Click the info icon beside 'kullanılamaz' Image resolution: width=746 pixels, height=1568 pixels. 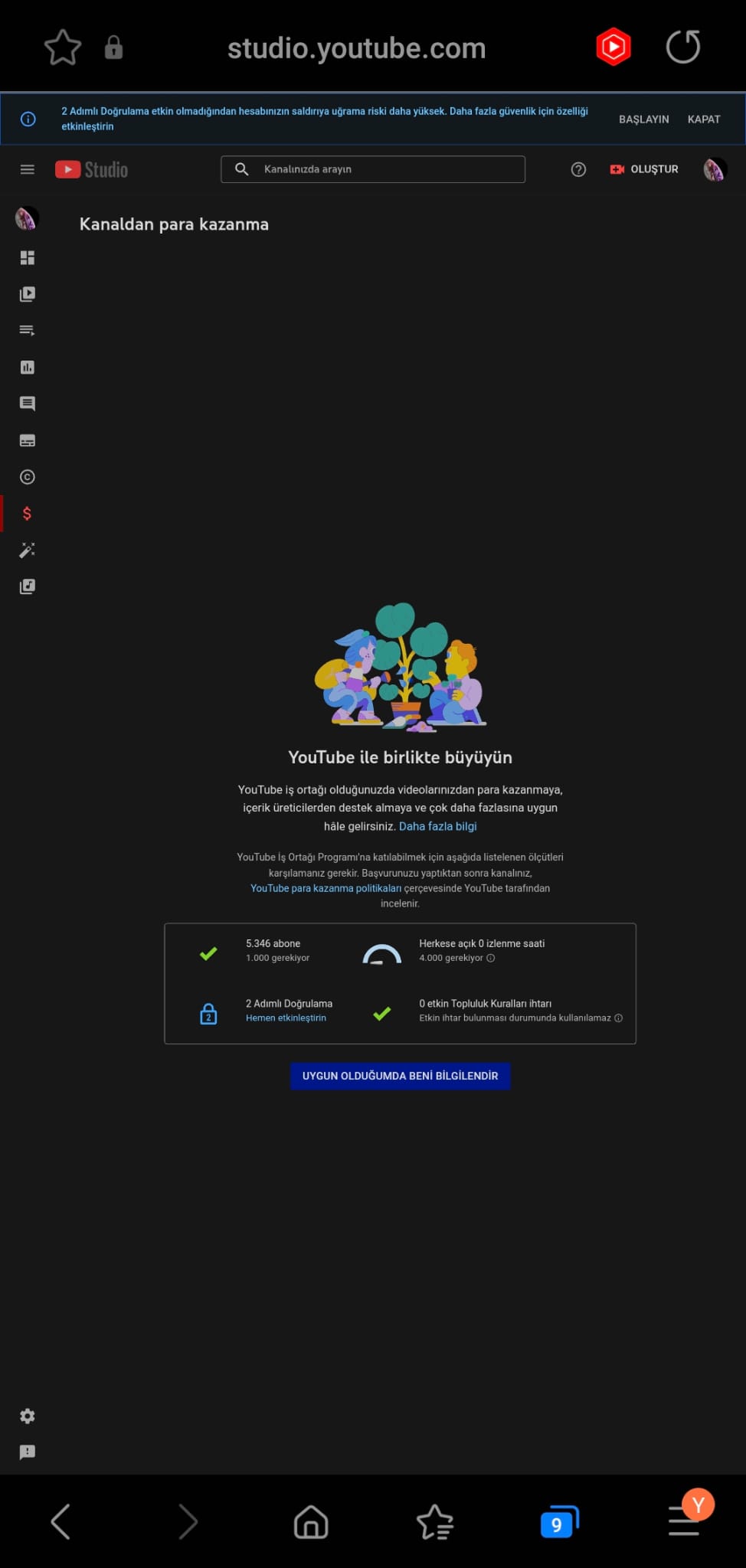pyautogui.click(x=619, y=1018)
